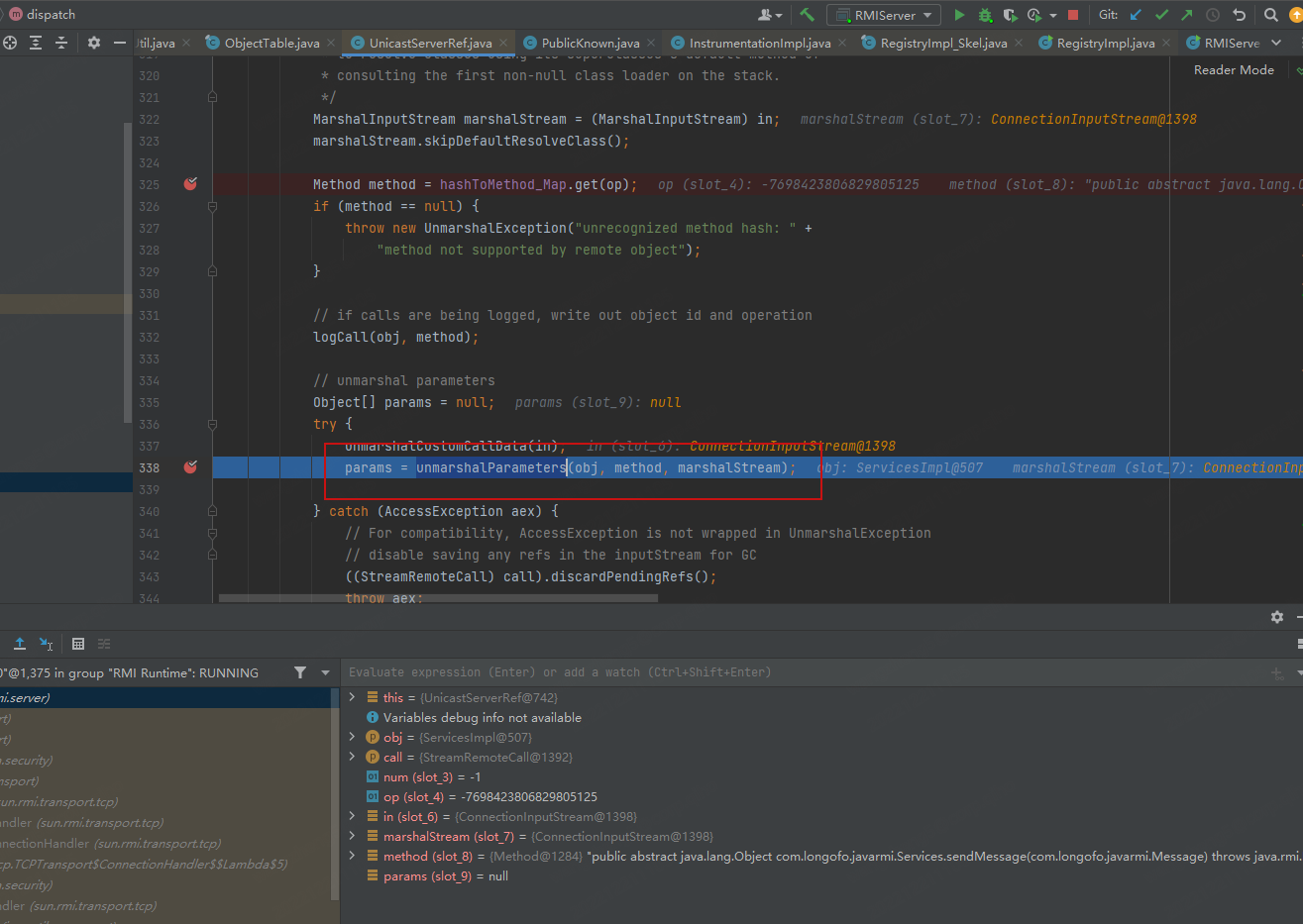Open debug panel settings gear

[x=1277, y=616]
